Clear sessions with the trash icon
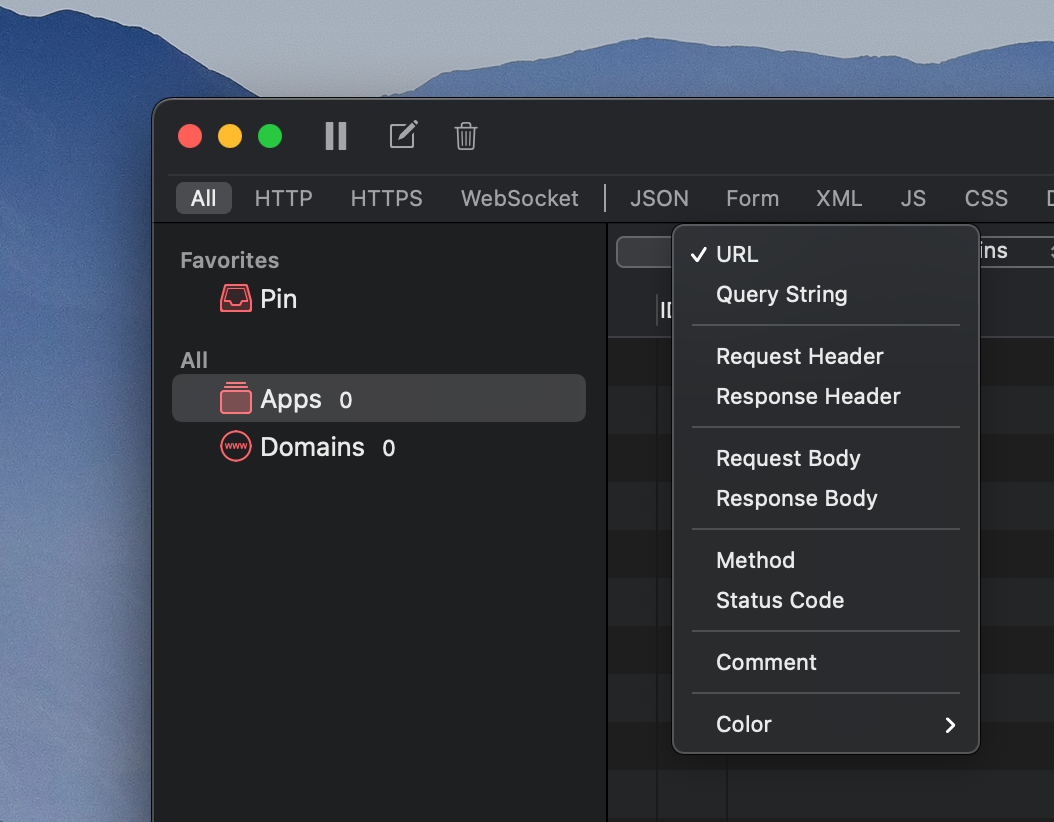1054x822 pixels. click(x=466, y=136)
